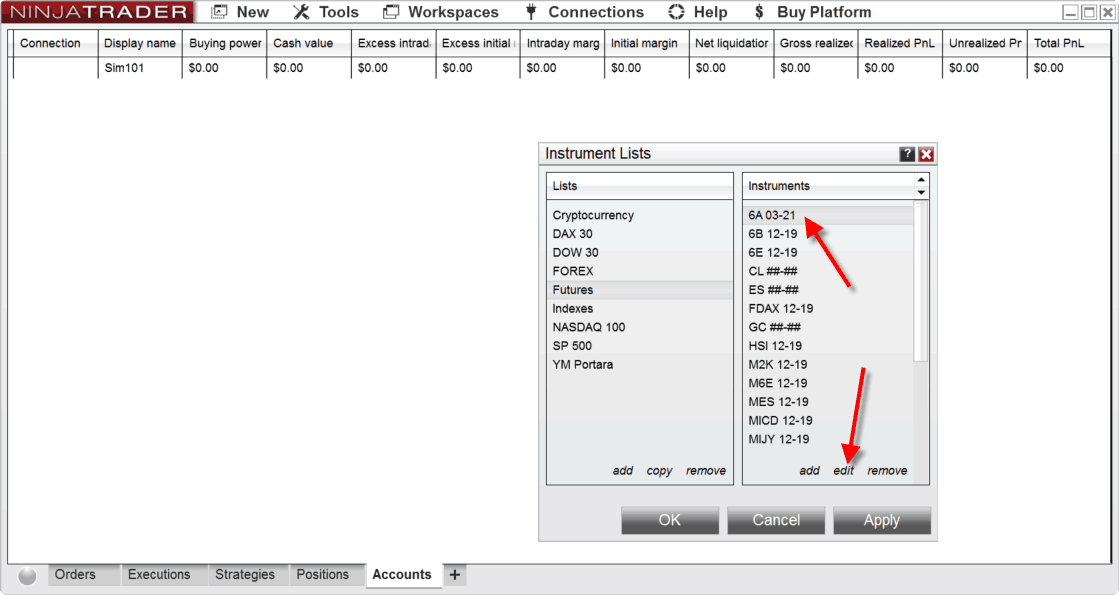Click the Instrument Lists help question icon
1119x595 pixels.
coord(907,154)
